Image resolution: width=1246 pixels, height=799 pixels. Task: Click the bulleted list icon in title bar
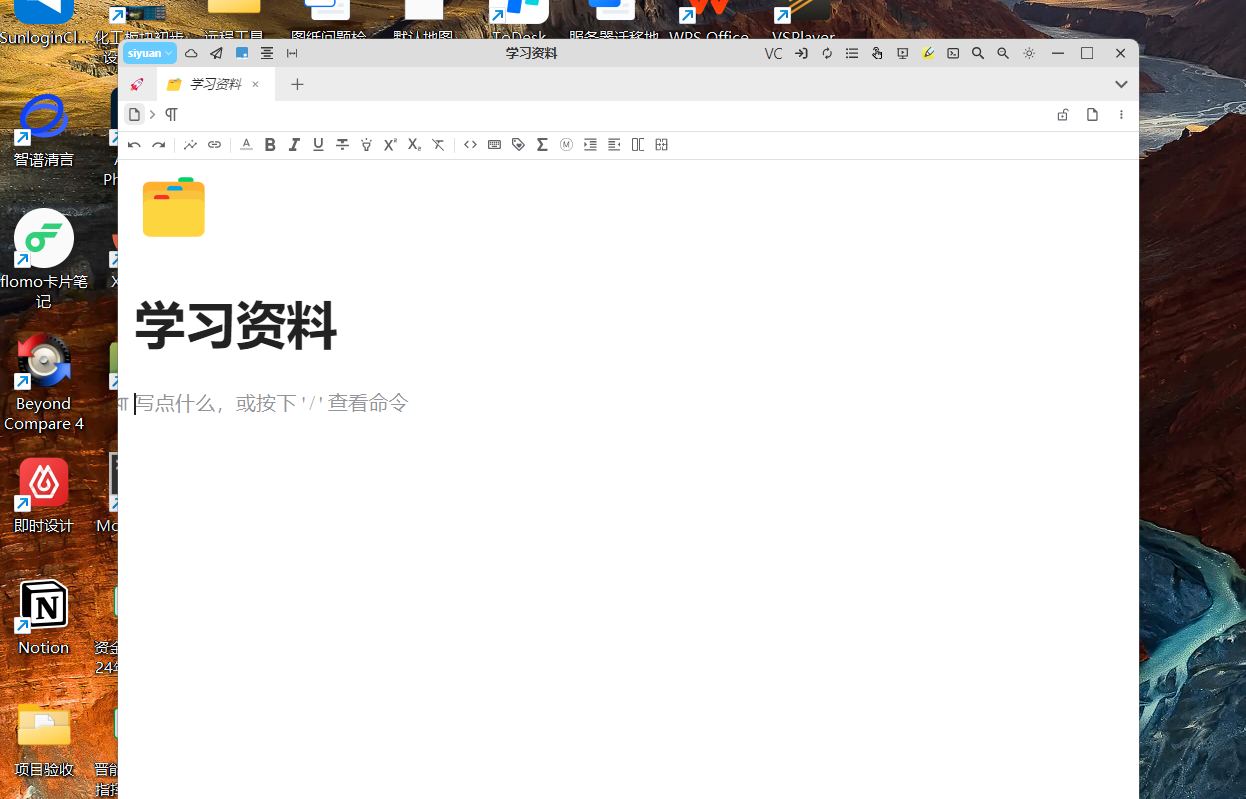852,54
